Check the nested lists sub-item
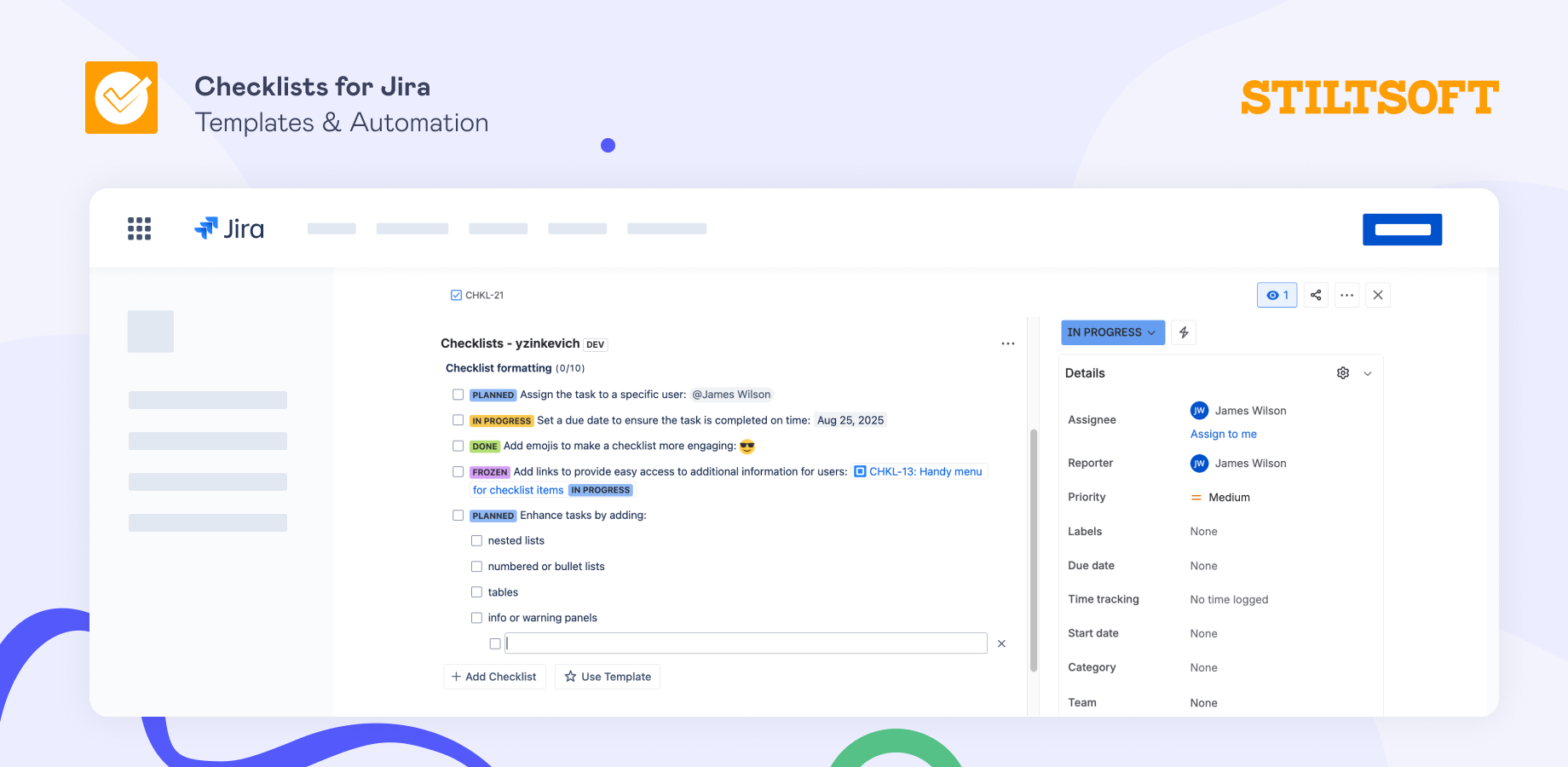Screen dimensions: 1568x767 (x=476, y=540)
